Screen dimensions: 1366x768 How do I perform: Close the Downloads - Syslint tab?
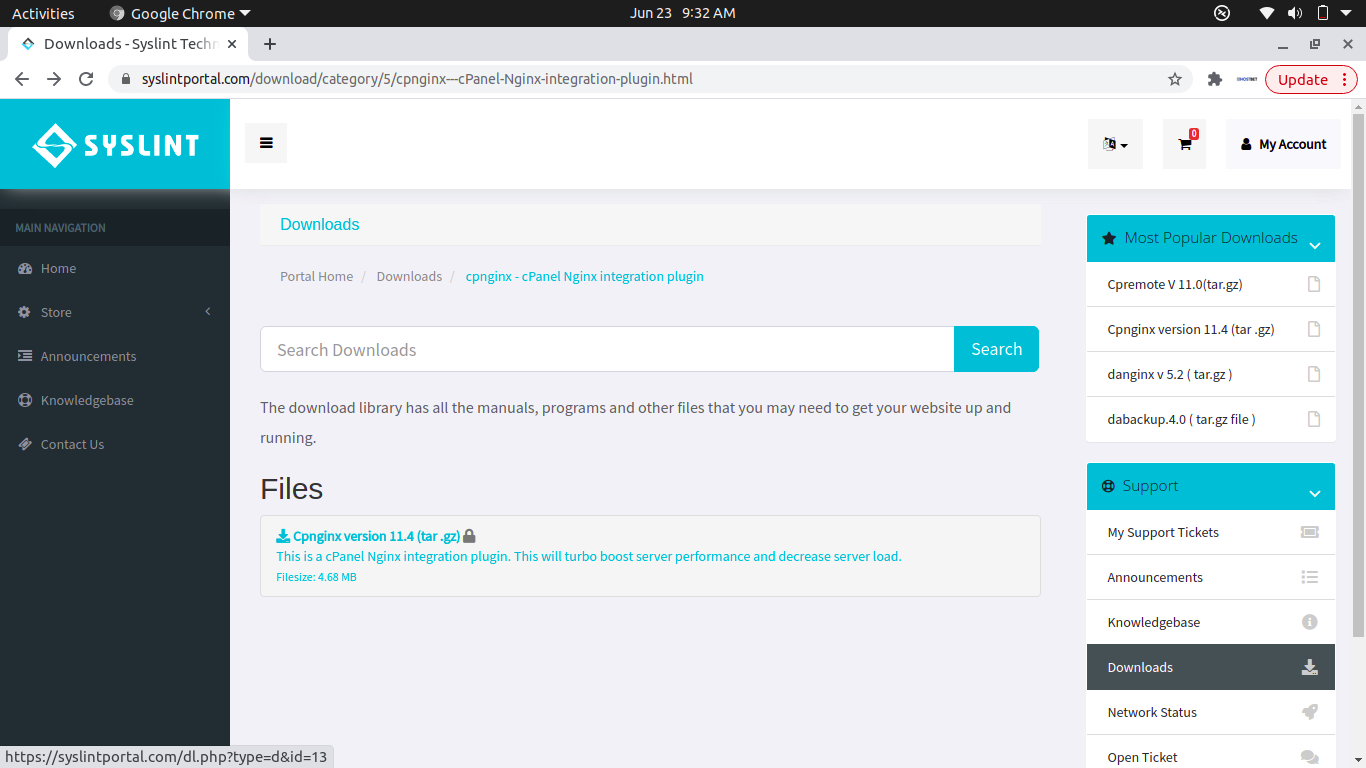coord(233,44)
